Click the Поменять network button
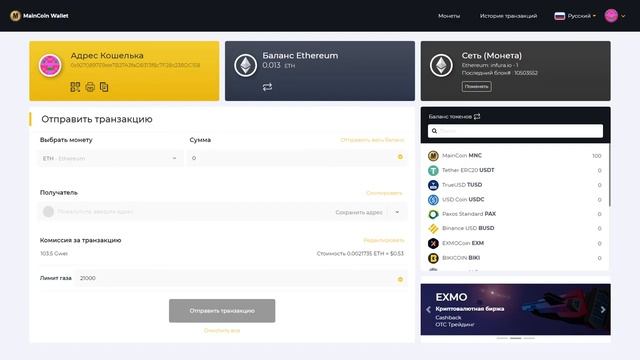The image size is (640, 360). (476, 87)
